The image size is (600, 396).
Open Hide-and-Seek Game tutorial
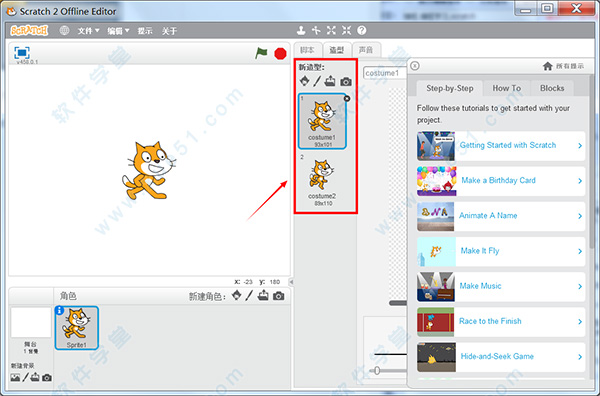pos(501,357)
